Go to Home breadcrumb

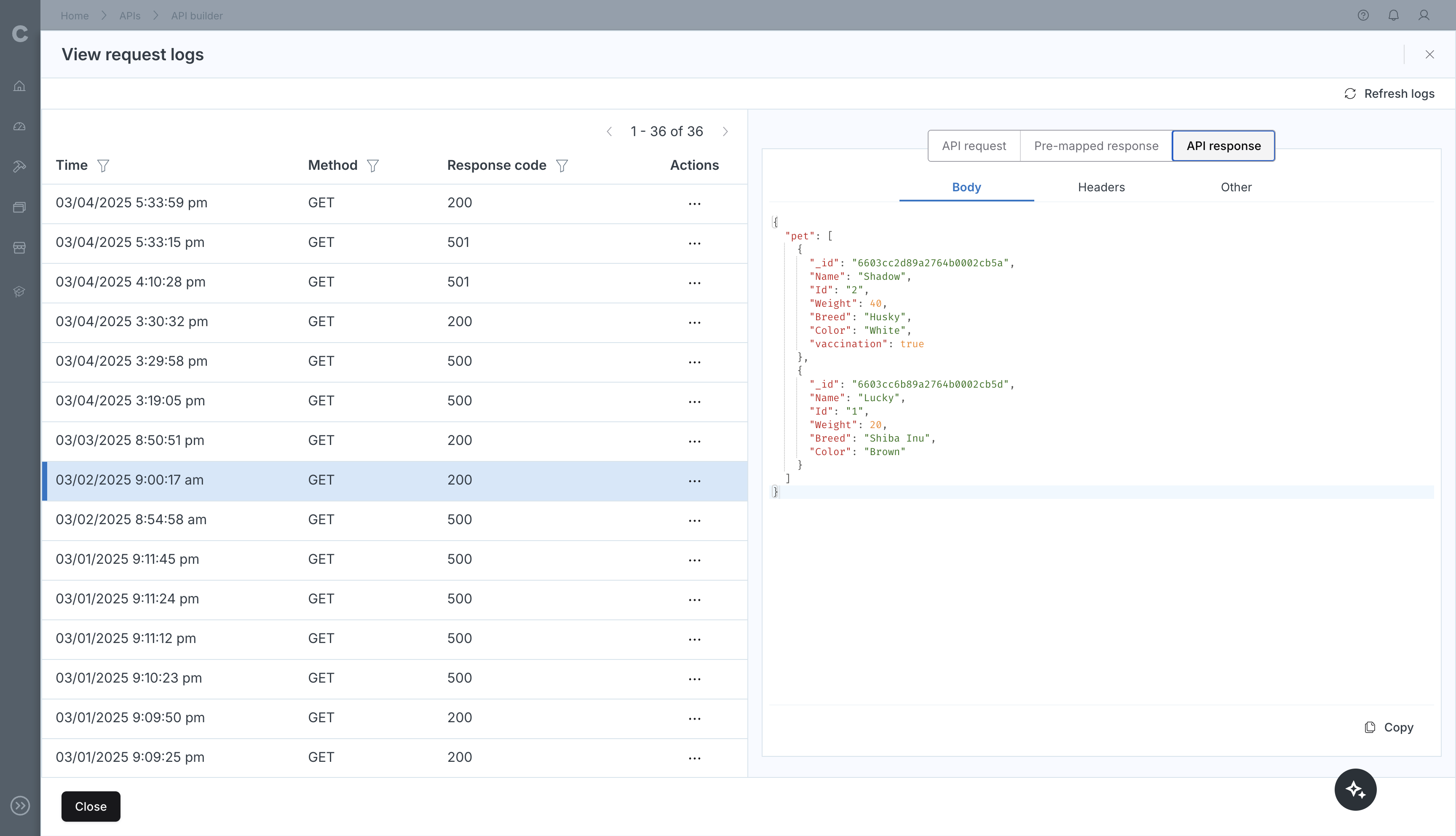75,16
